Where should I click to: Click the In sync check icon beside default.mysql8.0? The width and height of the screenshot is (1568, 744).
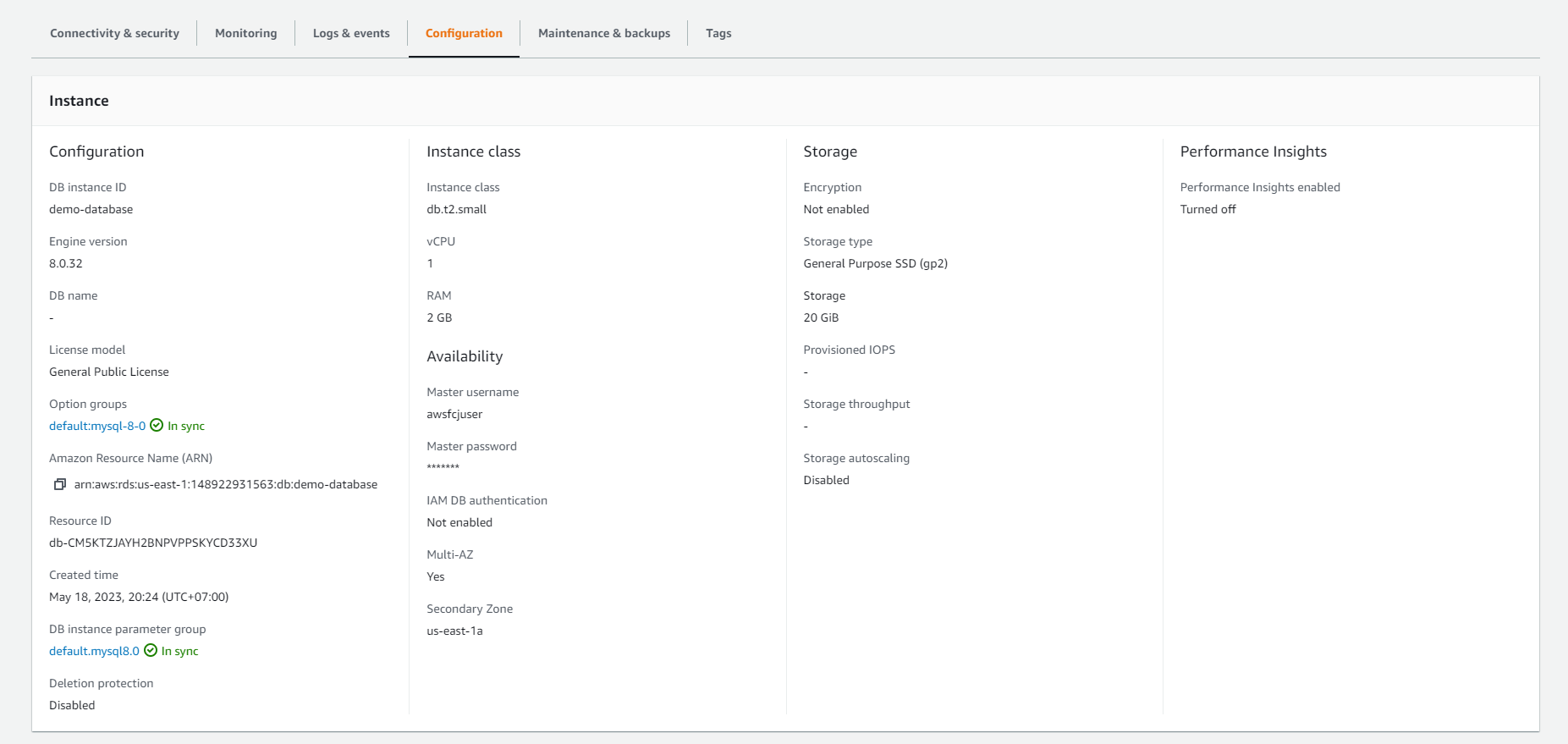coord(151,650)
